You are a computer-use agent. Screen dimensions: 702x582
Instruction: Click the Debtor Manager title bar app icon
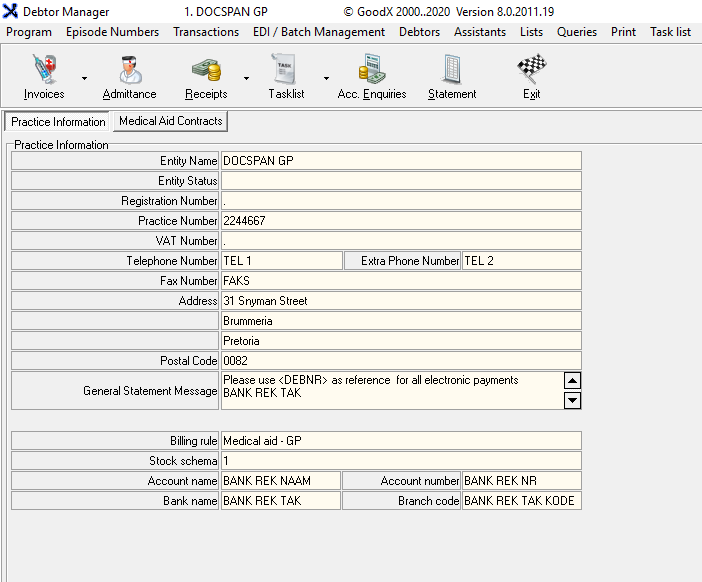pos(12,12)
